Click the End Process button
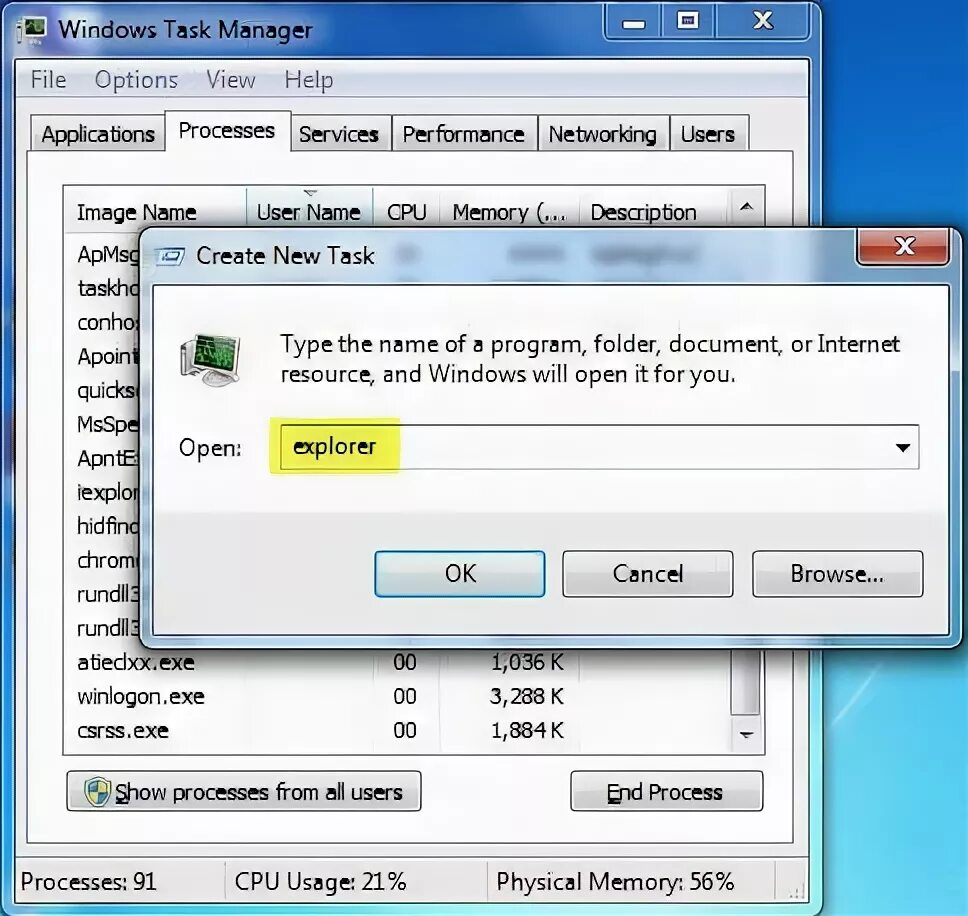The image size is (968, 916). (x=666, y=791)
